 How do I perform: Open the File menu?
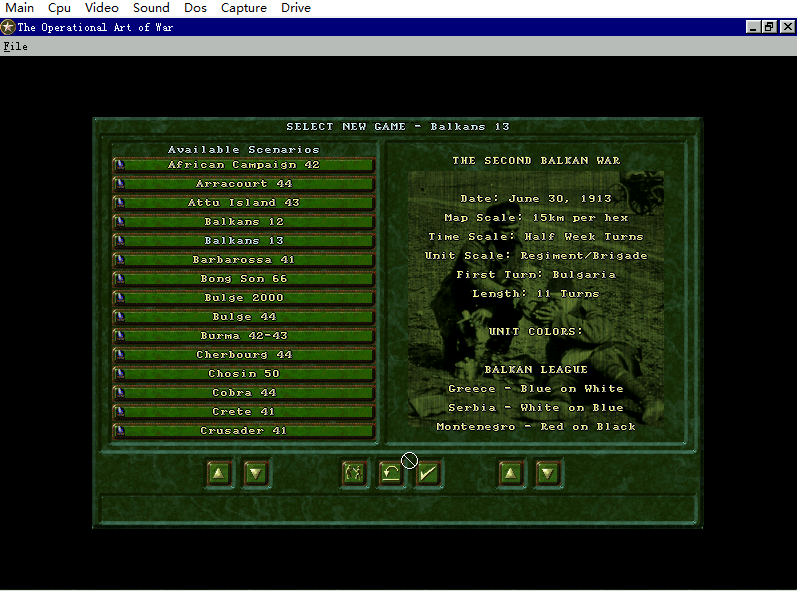pos(15,46)
